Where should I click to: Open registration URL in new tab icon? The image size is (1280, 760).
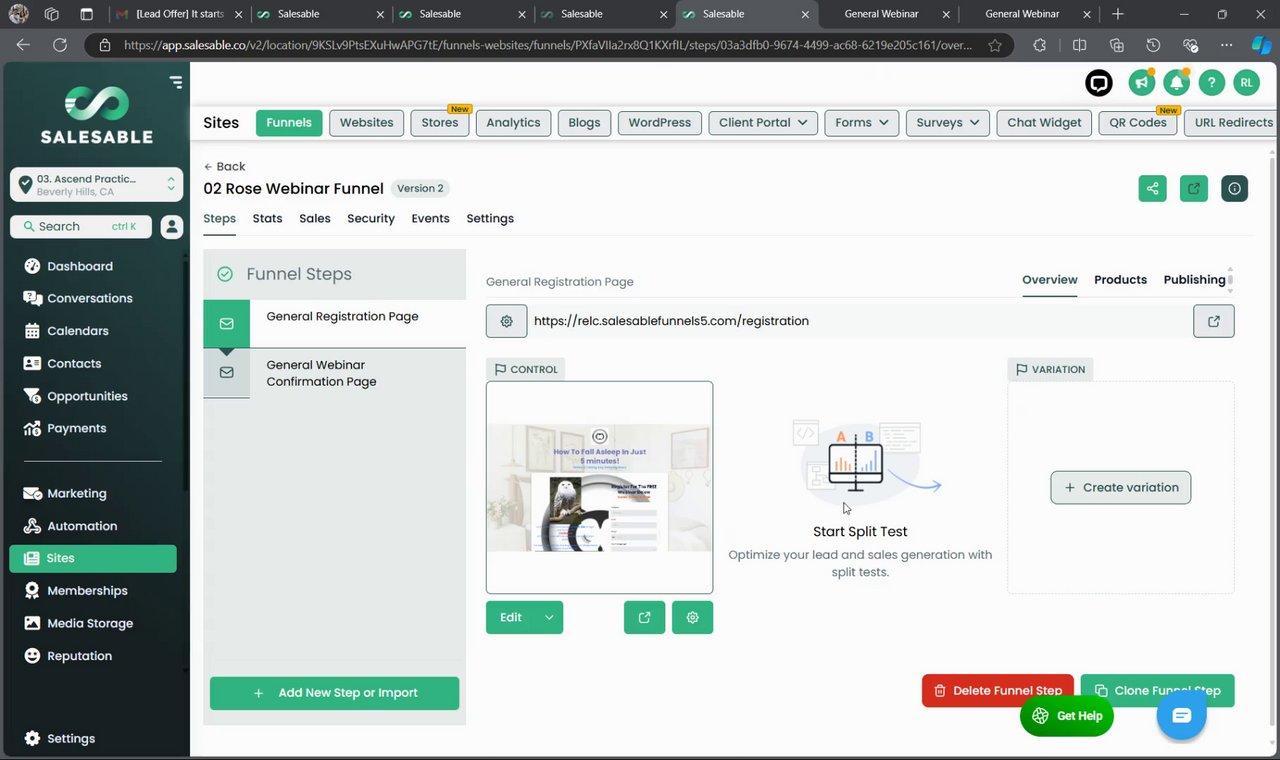click(x=1214, y=321)
